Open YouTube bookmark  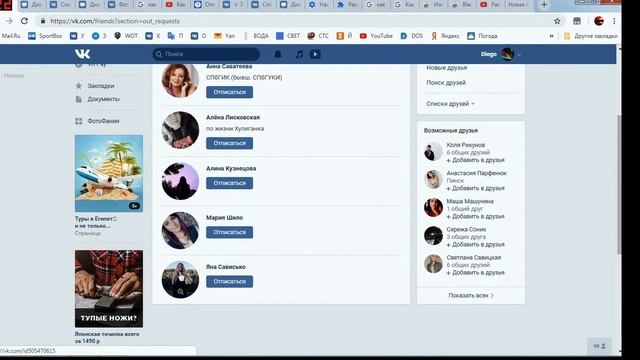pos(376,36)
